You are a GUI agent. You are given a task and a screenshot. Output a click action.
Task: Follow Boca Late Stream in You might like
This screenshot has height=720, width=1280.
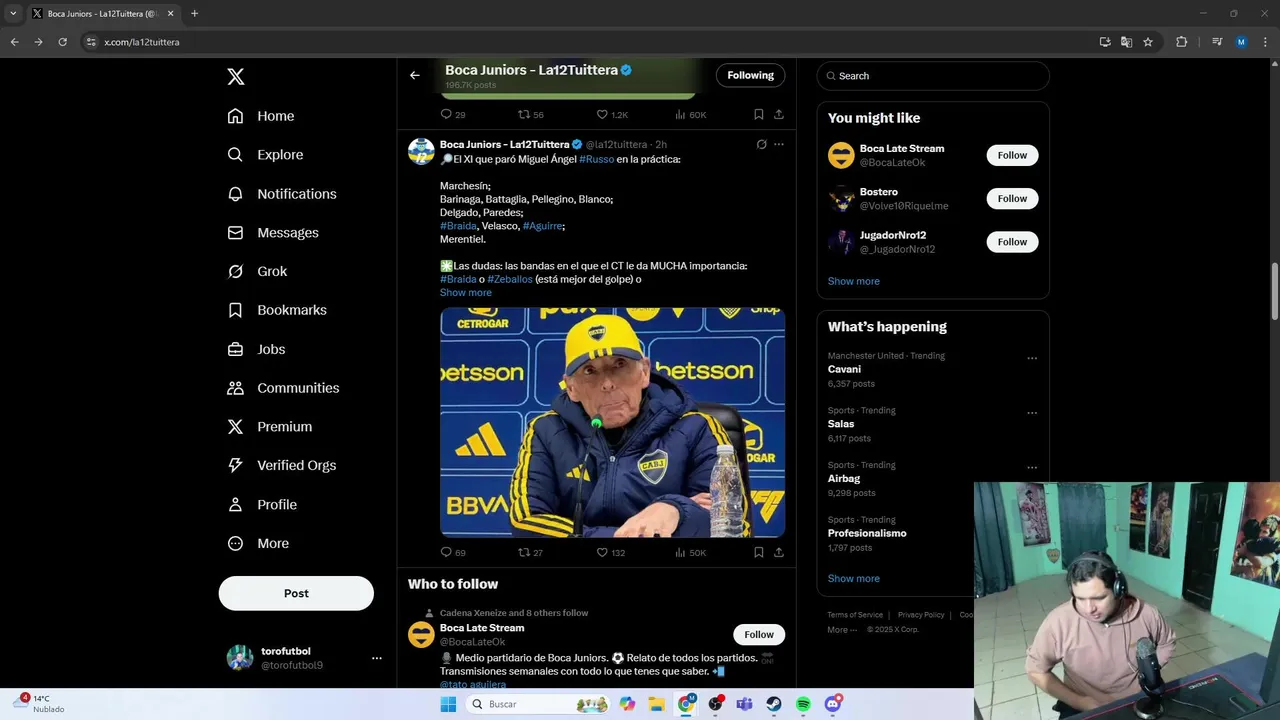click(1012, 155)
